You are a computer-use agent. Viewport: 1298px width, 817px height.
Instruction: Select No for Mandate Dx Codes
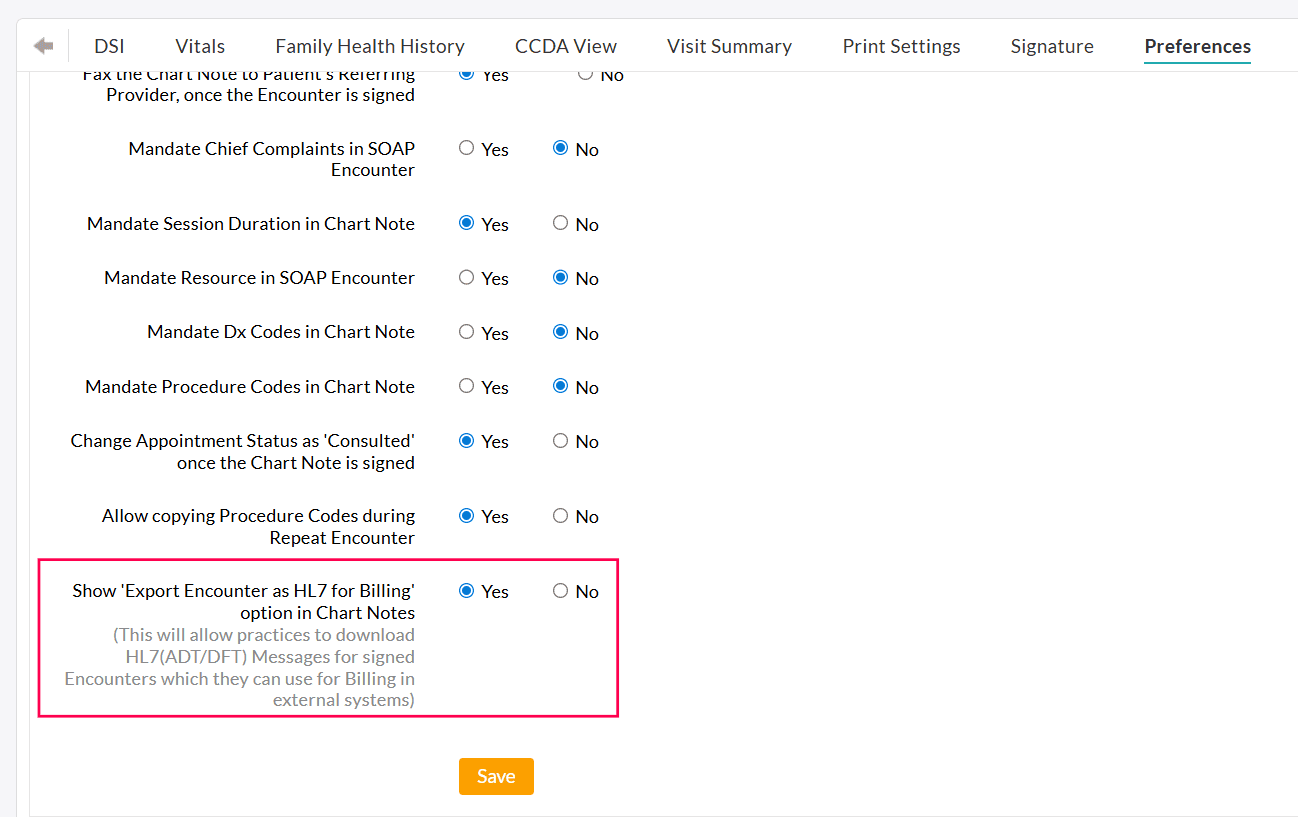[x=560, y=332]
